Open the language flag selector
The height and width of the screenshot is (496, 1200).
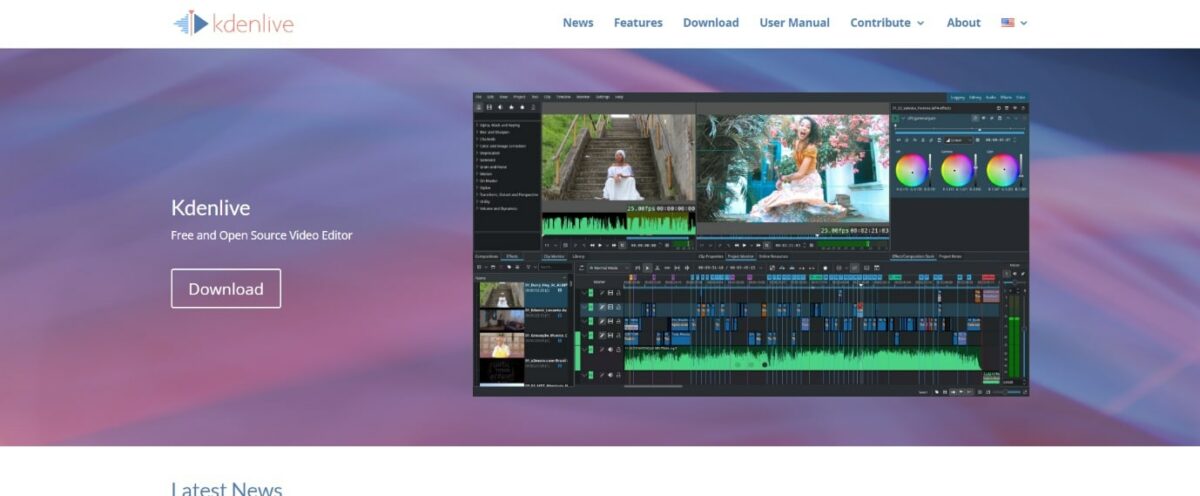tap(1013, 23)
